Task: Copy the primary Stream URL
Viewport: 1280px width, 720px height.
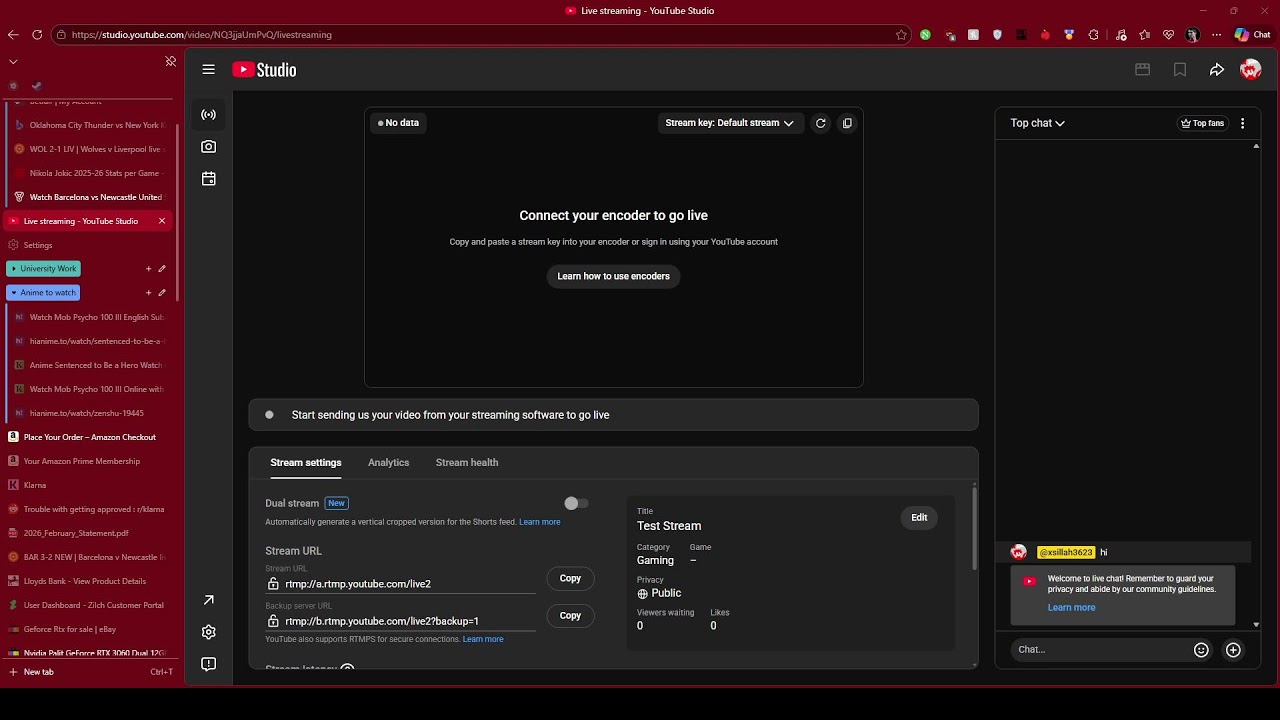Action: pos(570,578)
